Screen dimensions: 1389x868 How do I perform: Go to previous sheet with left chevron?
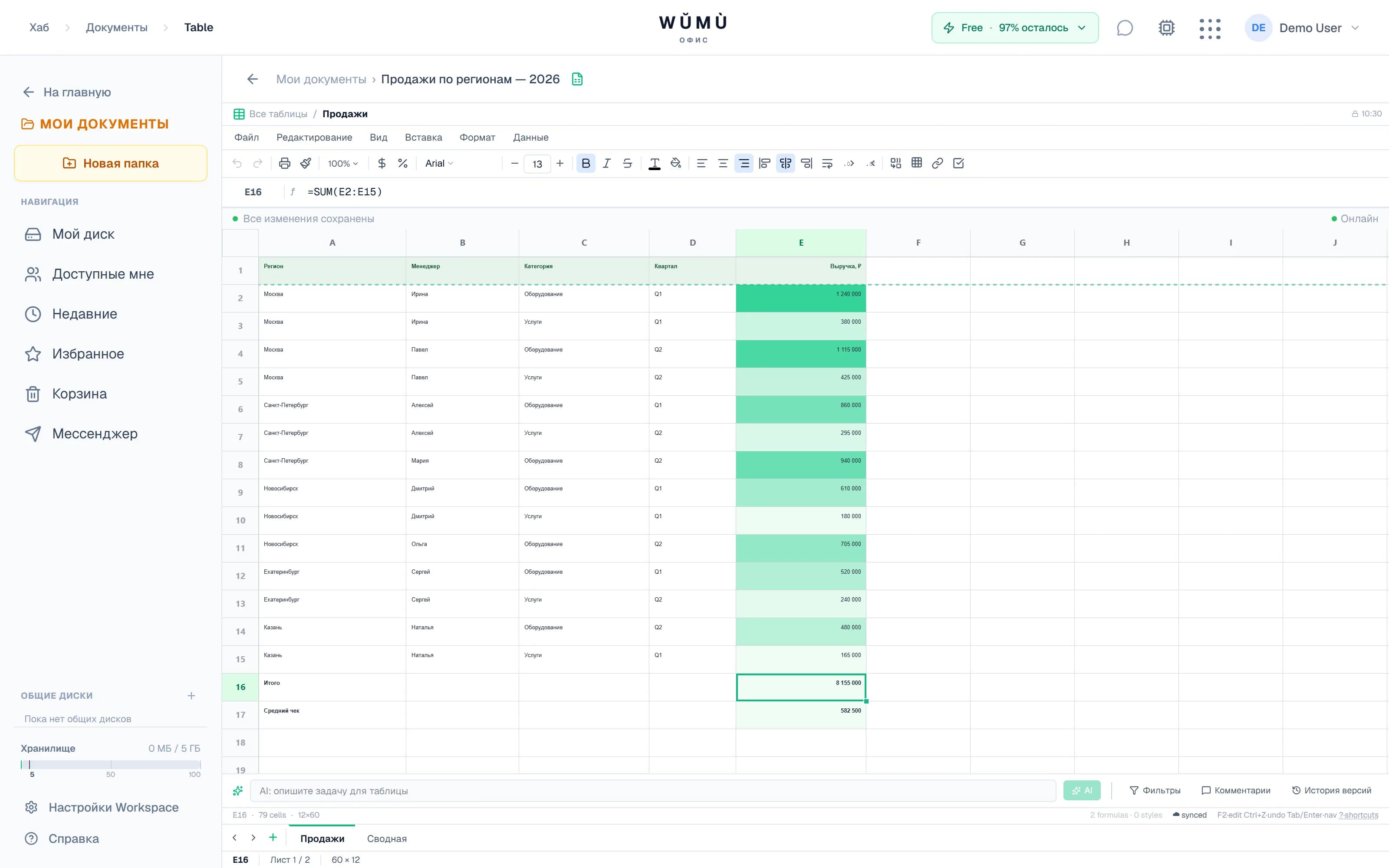[235, 838]
